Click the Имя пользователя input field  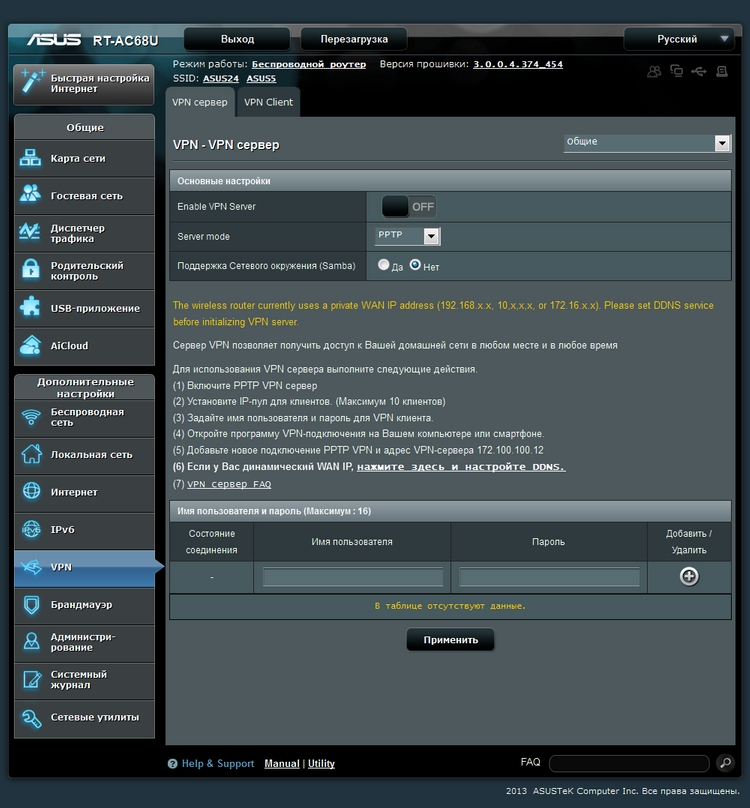(352, 577)
